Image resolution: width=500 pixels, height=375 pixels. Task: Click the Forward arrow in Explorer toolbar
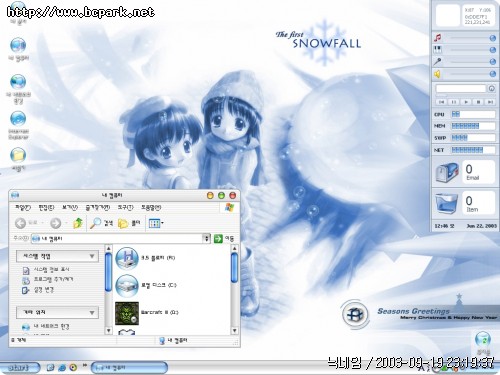click(x=56, y=223)
